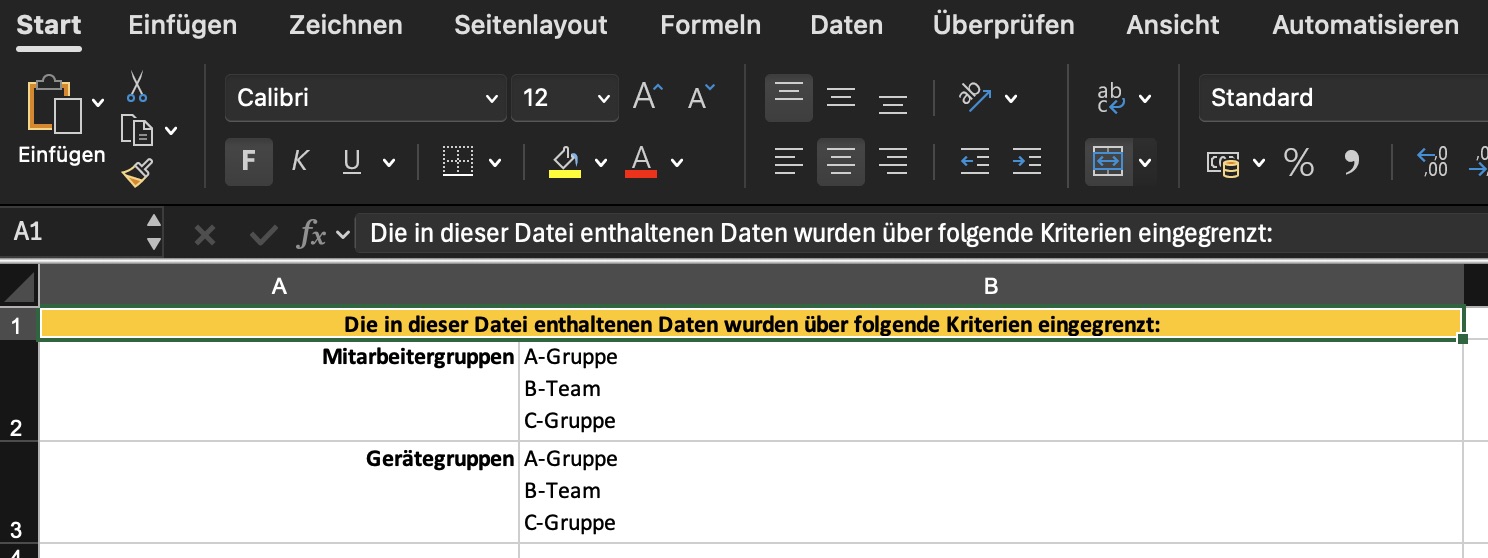1488x558 pixels.
Task: Click the Decrease Indent icon
Action: pos(975,161)
